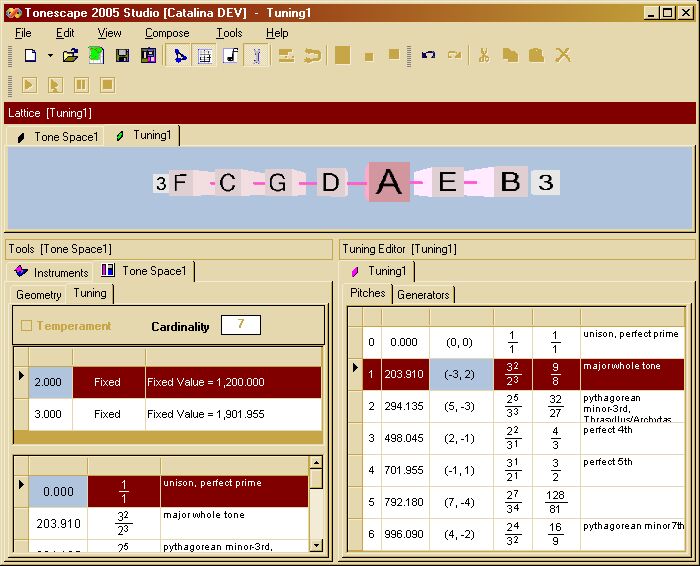700x566 pixels.
Task: Open the Compose menu
Action: 167,33
